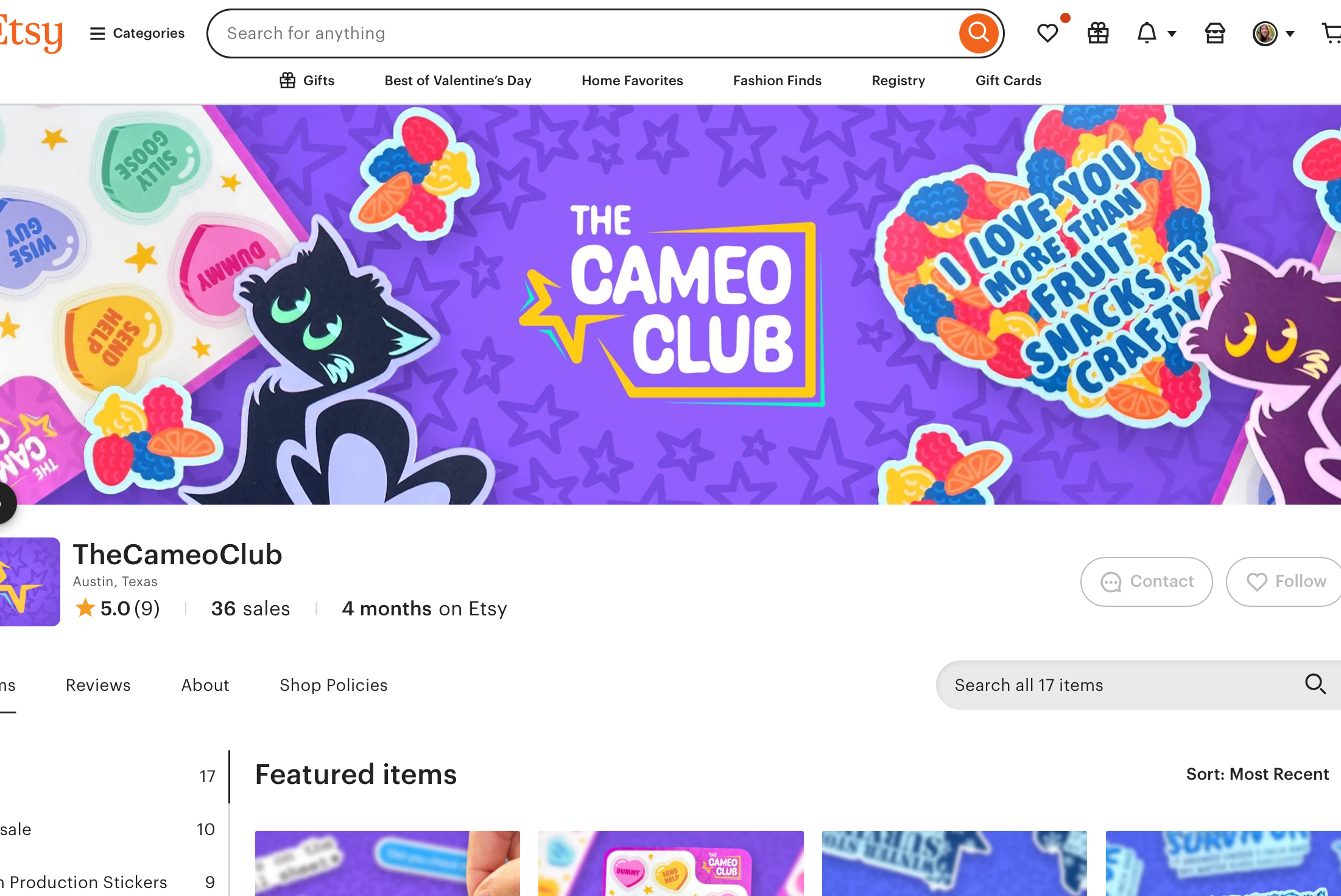Click the orange search magnifier button
Image resolution: width=1341 pixels, height=896 pixels.
tap(979, 33)
